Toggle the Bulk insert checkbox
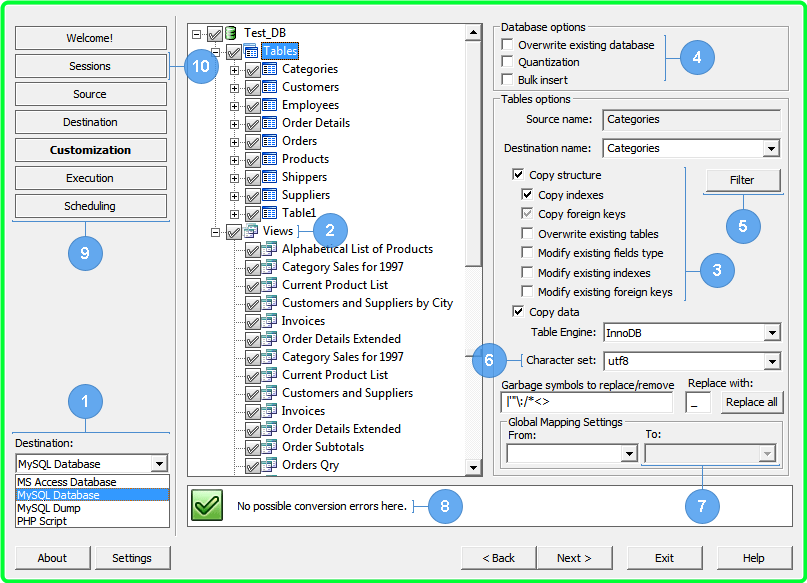 [508, 79]
